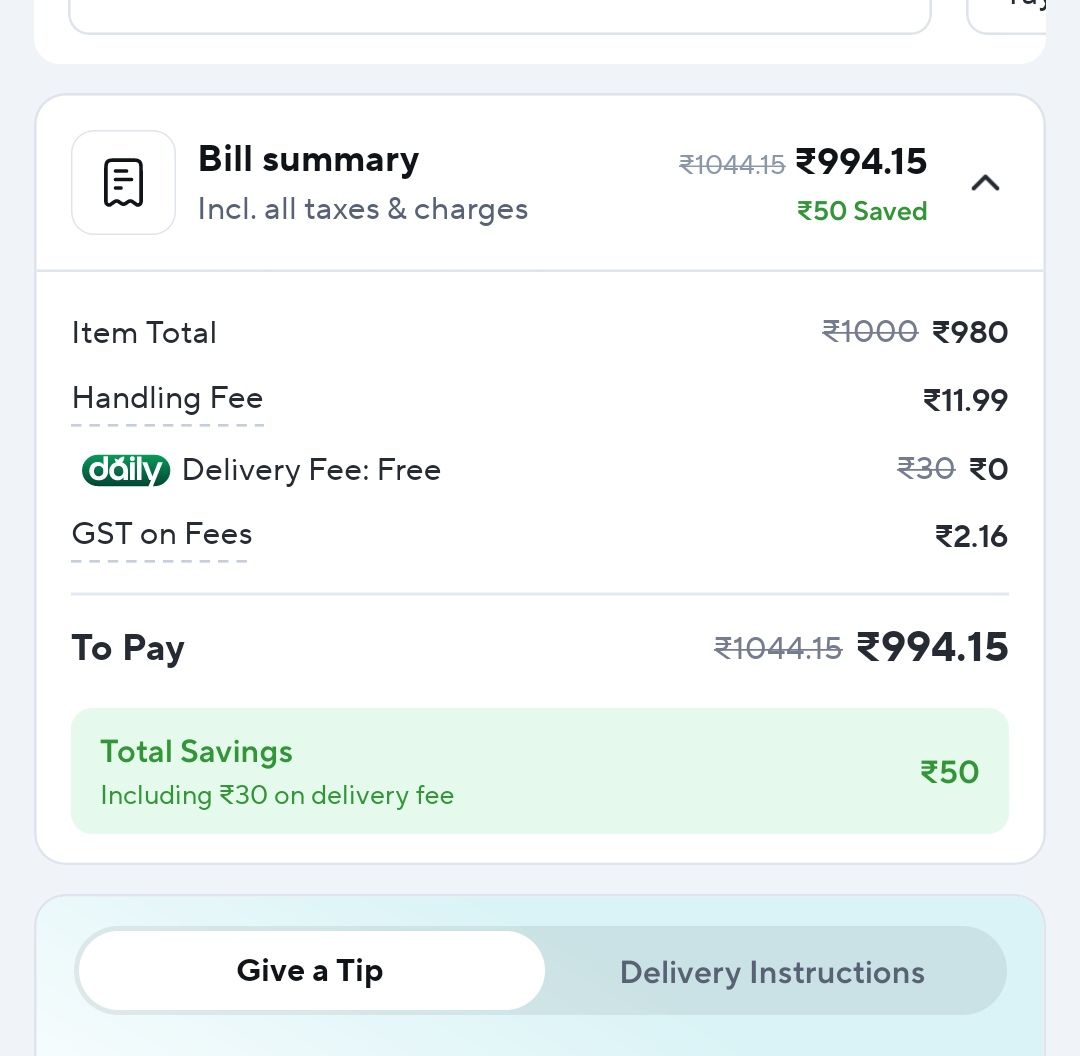
Task: Click the Total Savings banner
Action: click(x=539, y=771)
